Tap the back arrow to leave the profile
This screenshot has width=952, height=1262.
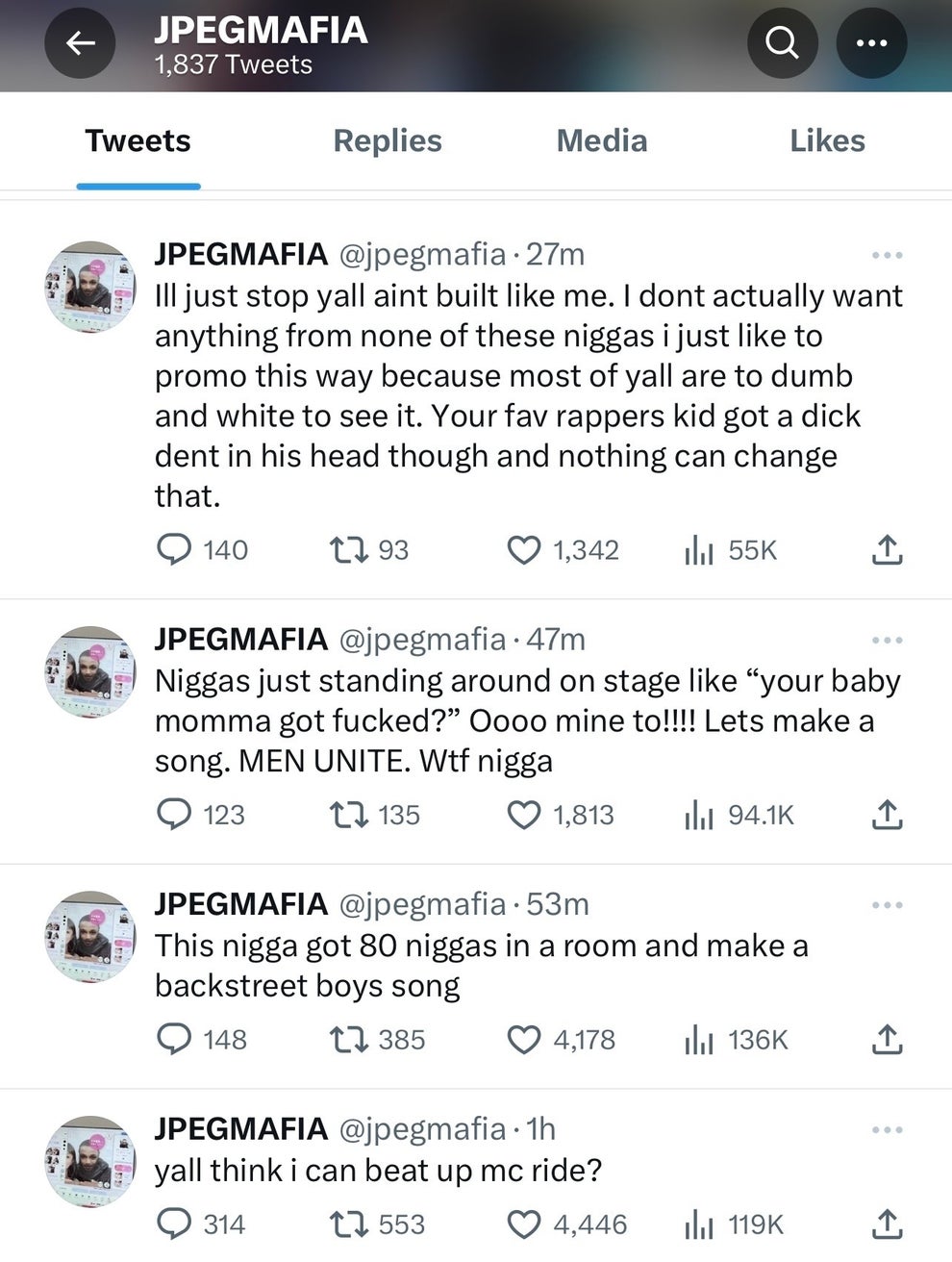81,42
